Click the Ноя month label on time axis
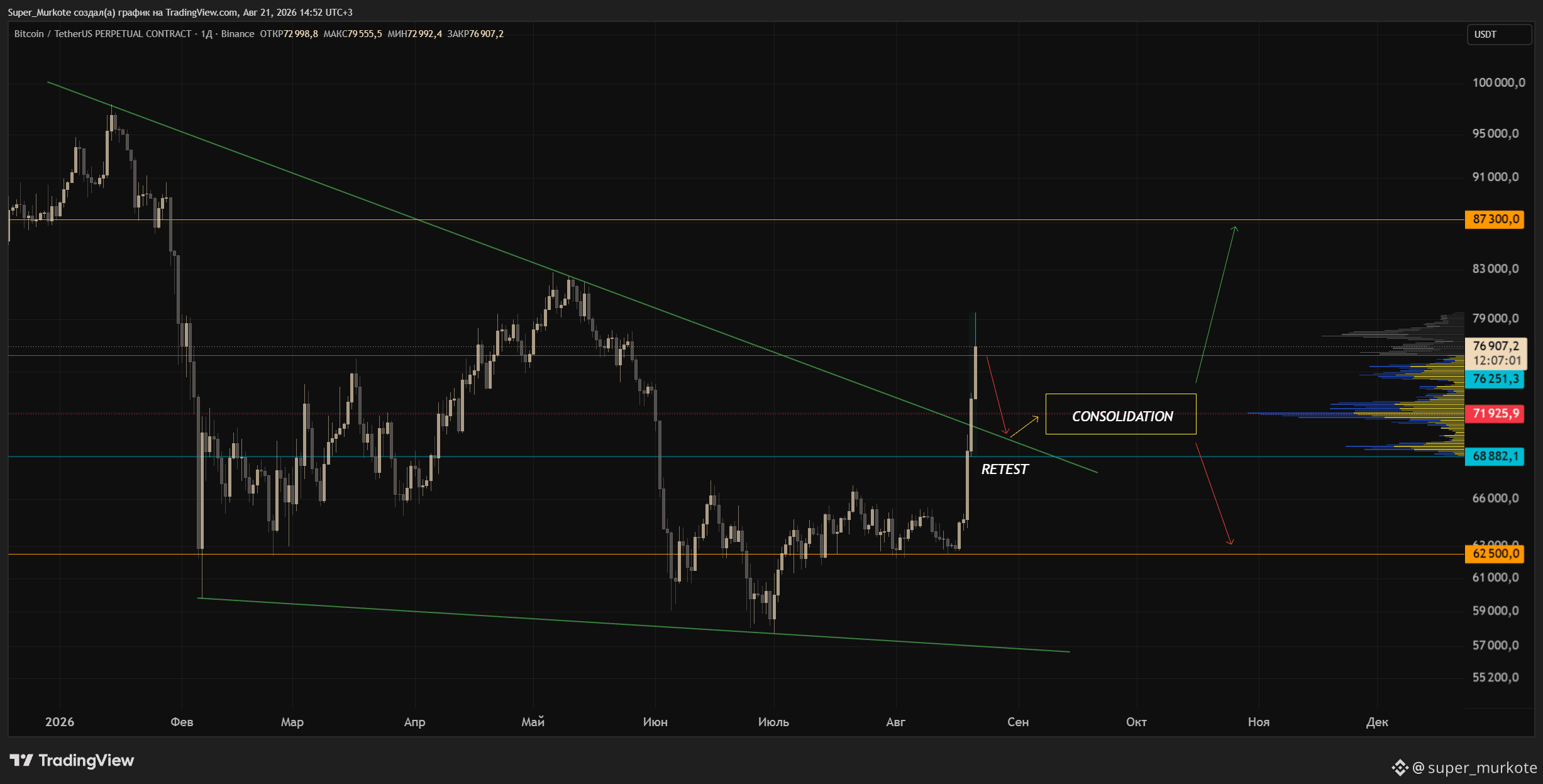This screenshot has width=1543, height=784. (x=1259, y=722)
